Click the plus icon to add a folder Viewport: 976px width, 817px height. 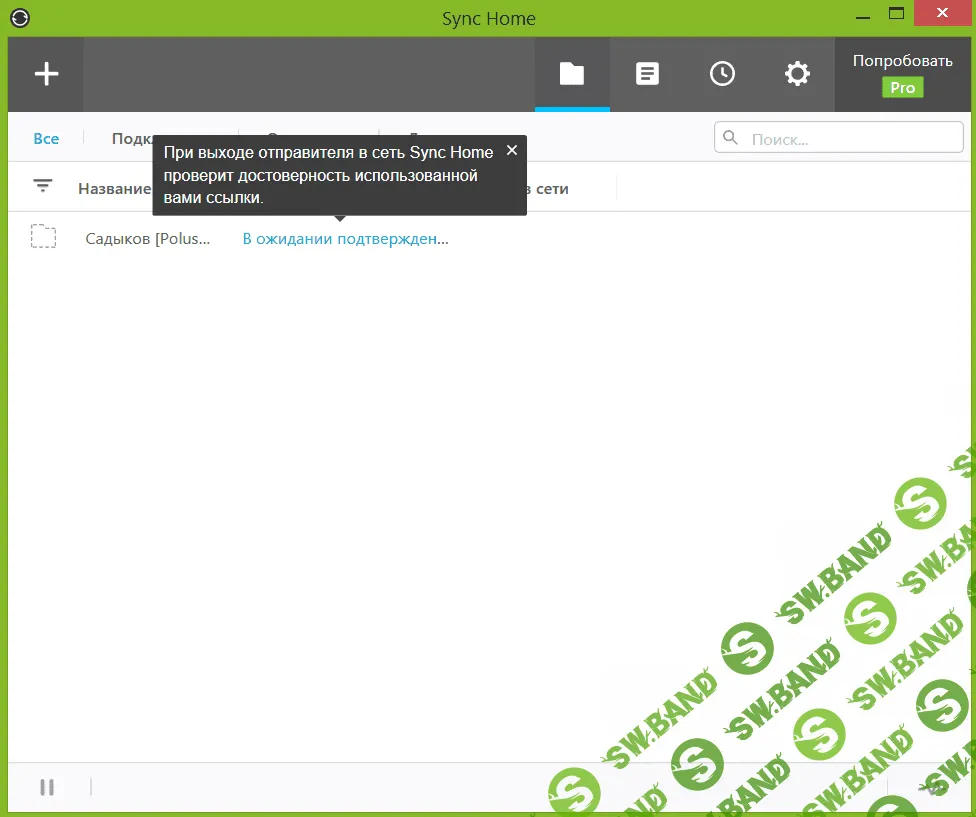pyautogui.click(x=46, y=75)
